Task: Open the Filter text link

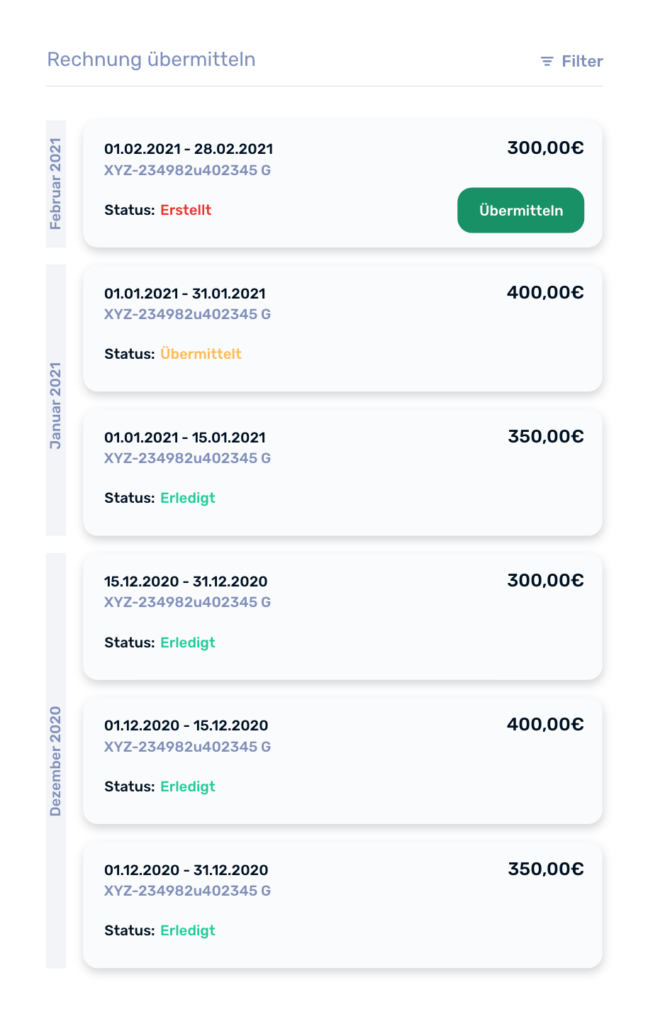Action: click(582, 62)
